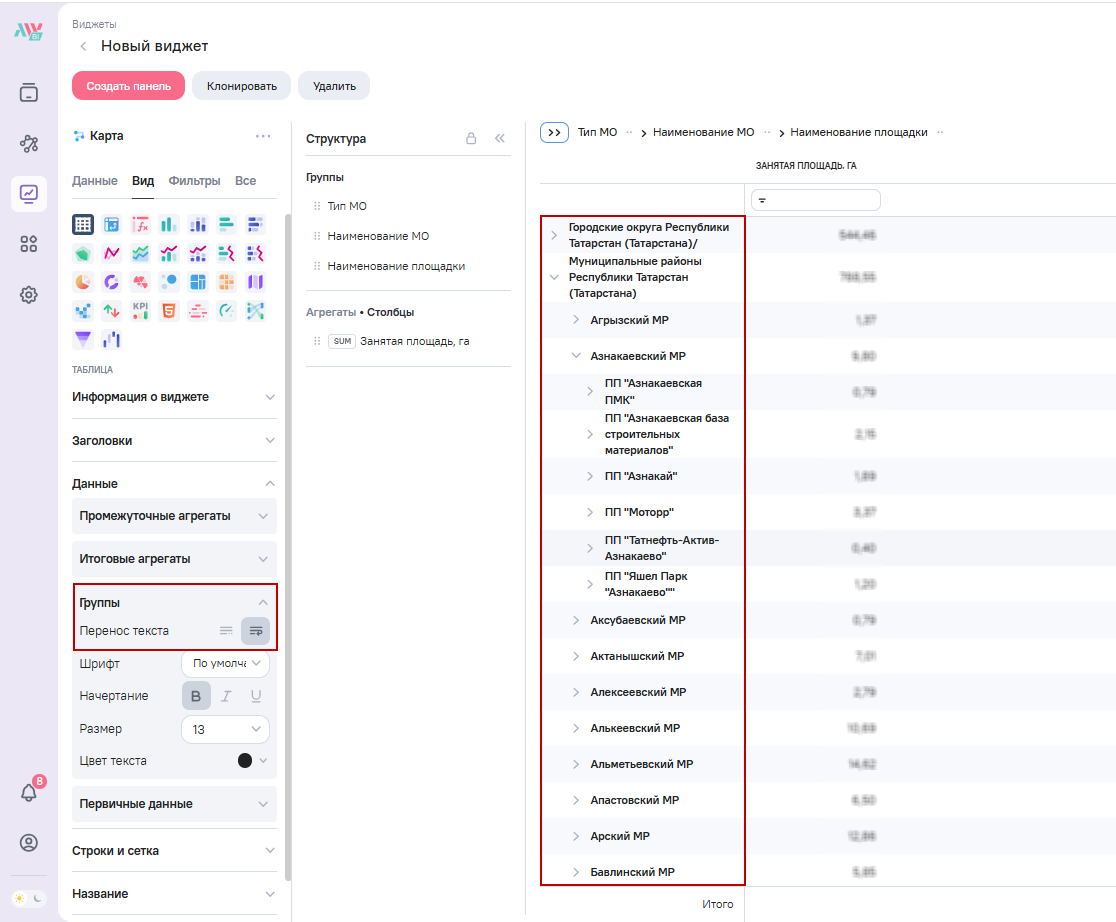Pick the radar chart widget icon
1116x922 pixels.
click(83, 253)
